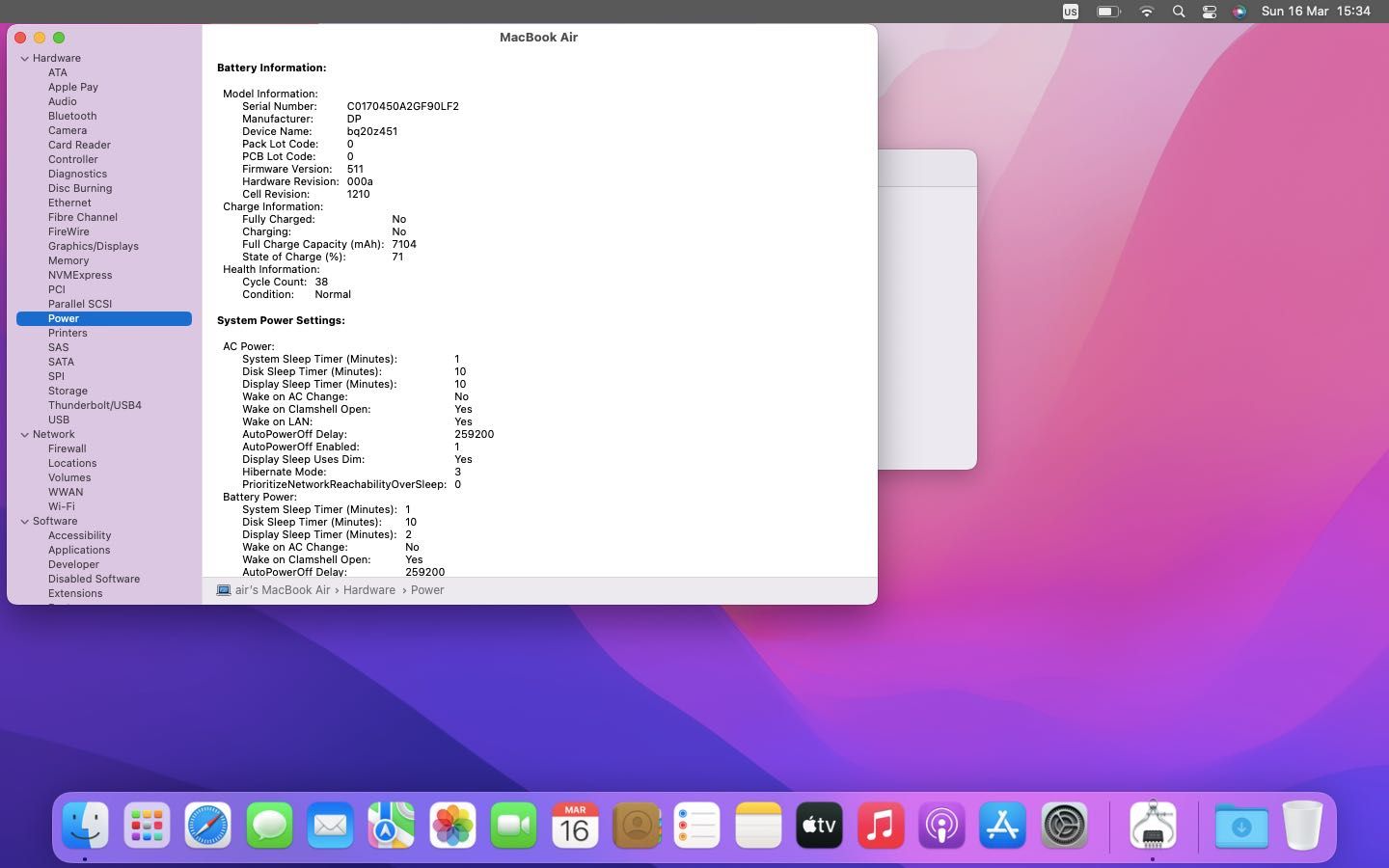Open Maps app in dock

[391, 826]
